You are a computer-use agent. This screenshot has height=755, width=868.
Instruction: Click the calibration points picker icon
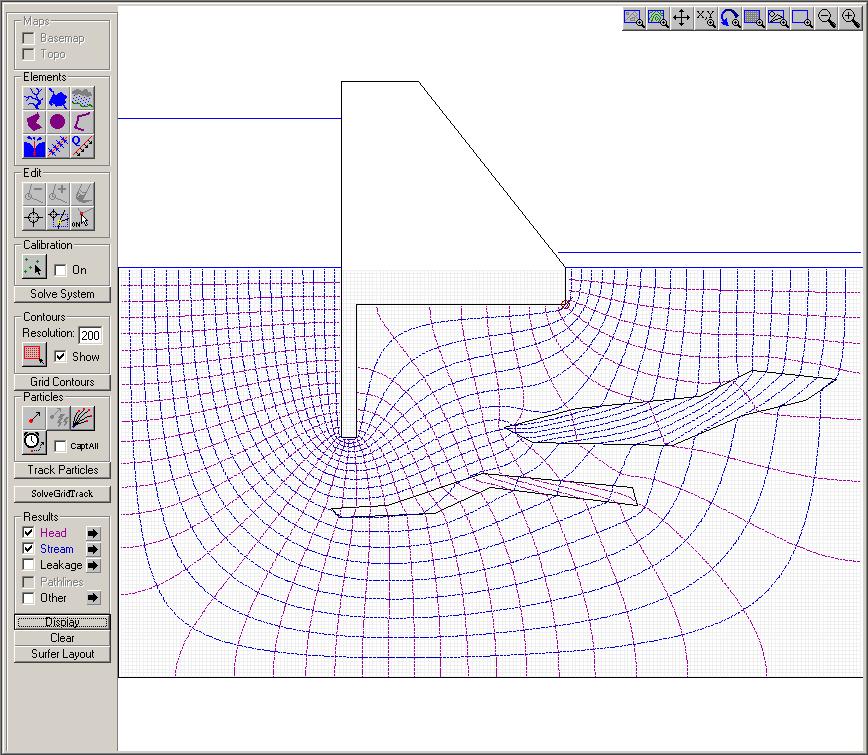pyautogui.click(x=34, y=268)
